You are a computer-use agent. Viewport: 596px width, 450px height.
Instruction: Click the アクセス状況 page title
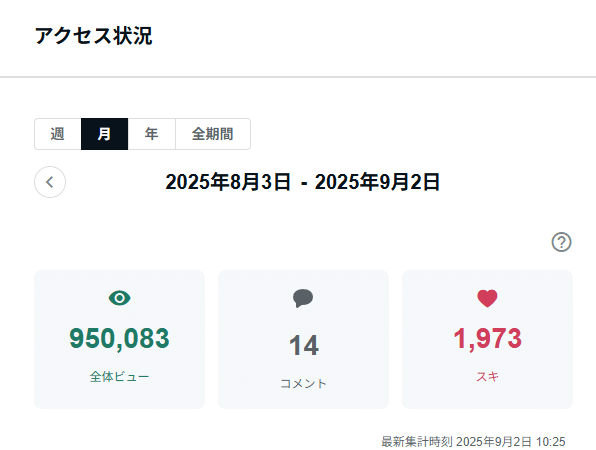click(x=94, y=36)
